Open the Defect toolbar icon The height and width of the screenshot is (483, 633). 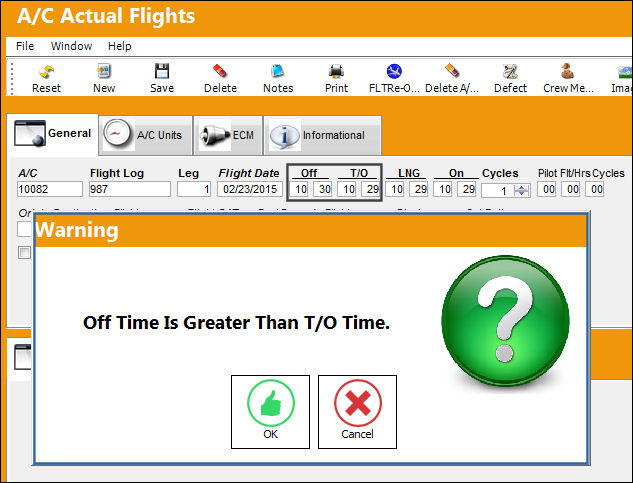(510, 78)
